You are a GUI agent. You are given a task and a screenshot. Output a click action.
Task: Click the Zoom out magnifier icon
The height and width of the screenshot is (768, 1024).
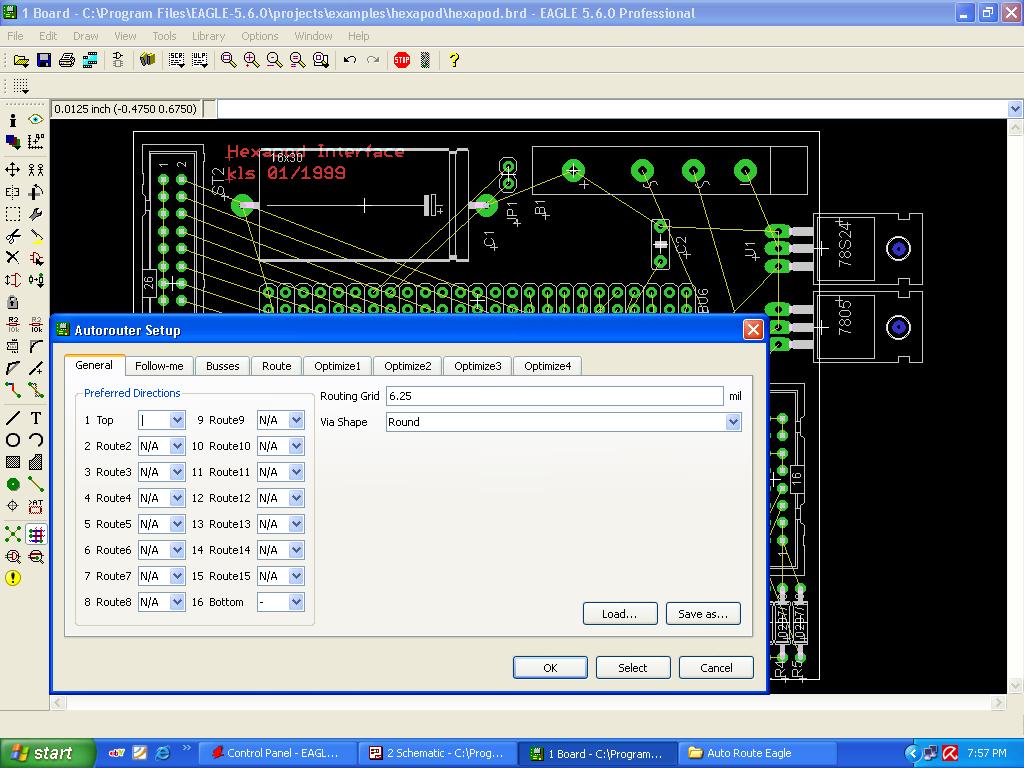point(274,60)
